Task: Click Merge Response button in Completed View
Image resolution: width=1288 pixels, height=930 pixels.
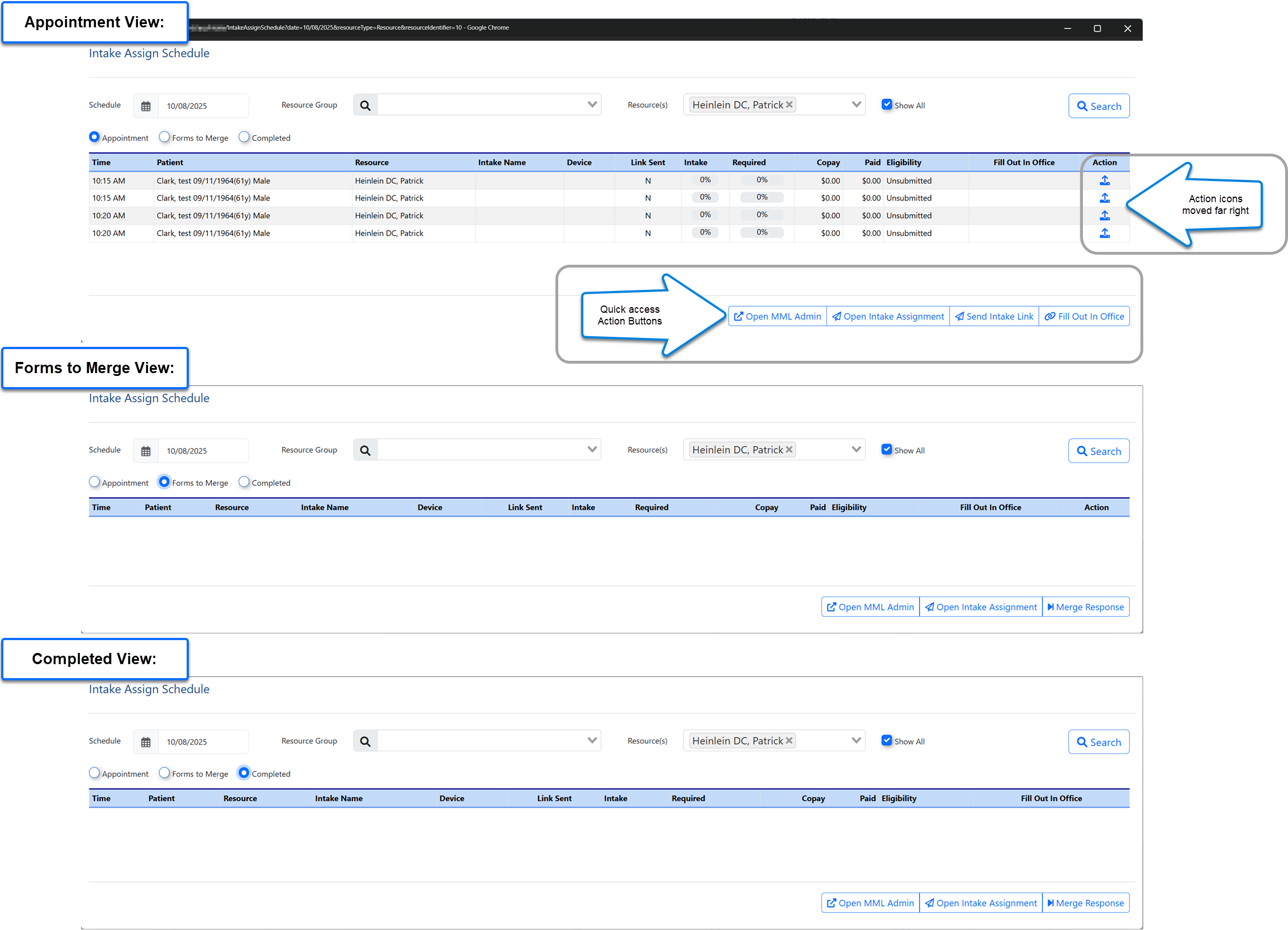Action: [1085, 903]
